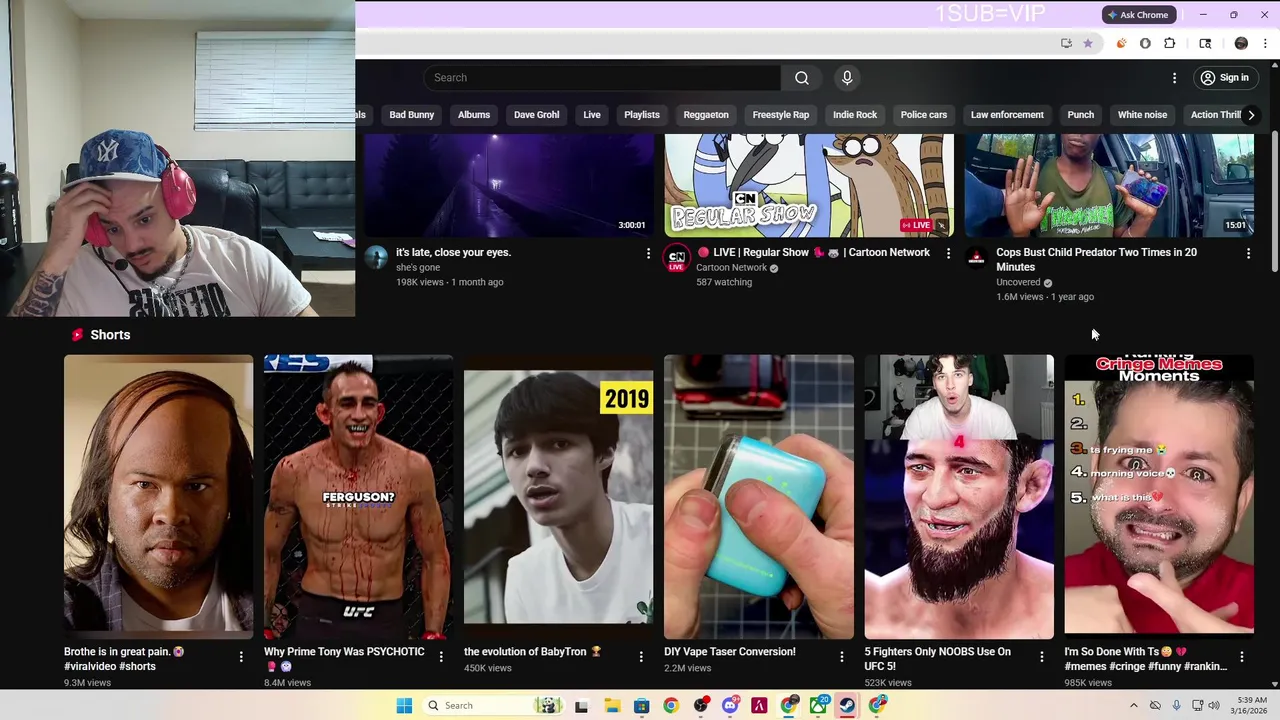The image size is (1280, 720).
Task: Click the Windows taskbar Search box
Action: point(492,706)
